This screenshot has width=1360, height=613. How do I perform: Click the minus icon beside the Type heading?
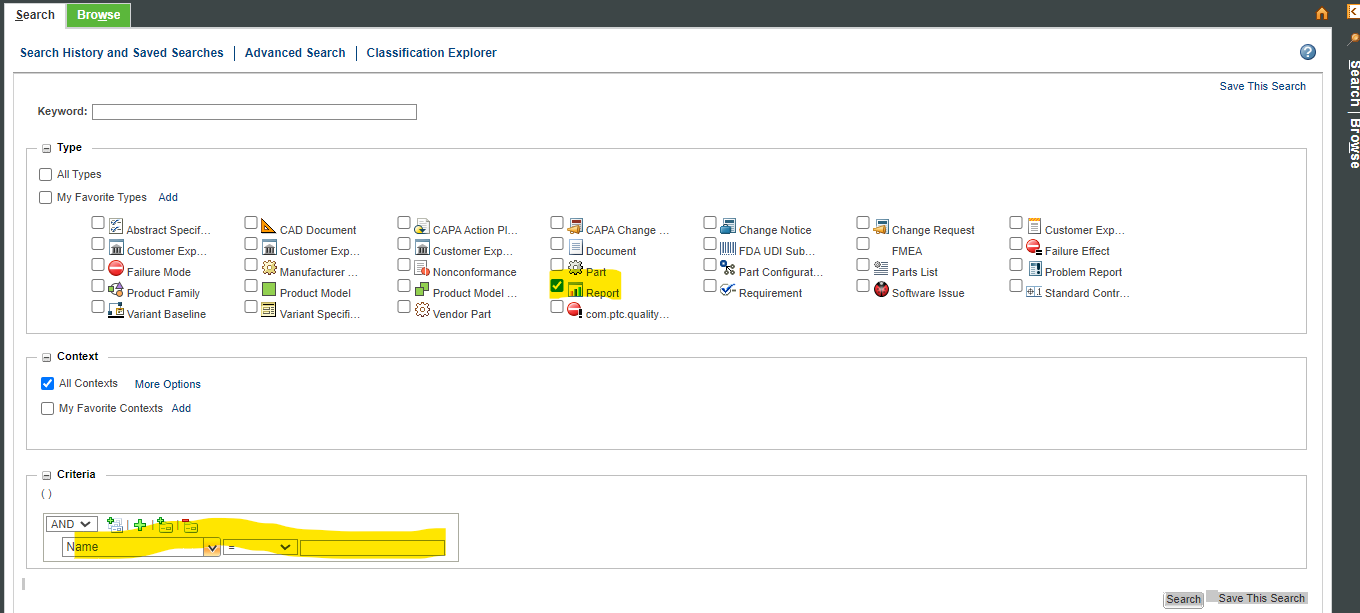46,146
